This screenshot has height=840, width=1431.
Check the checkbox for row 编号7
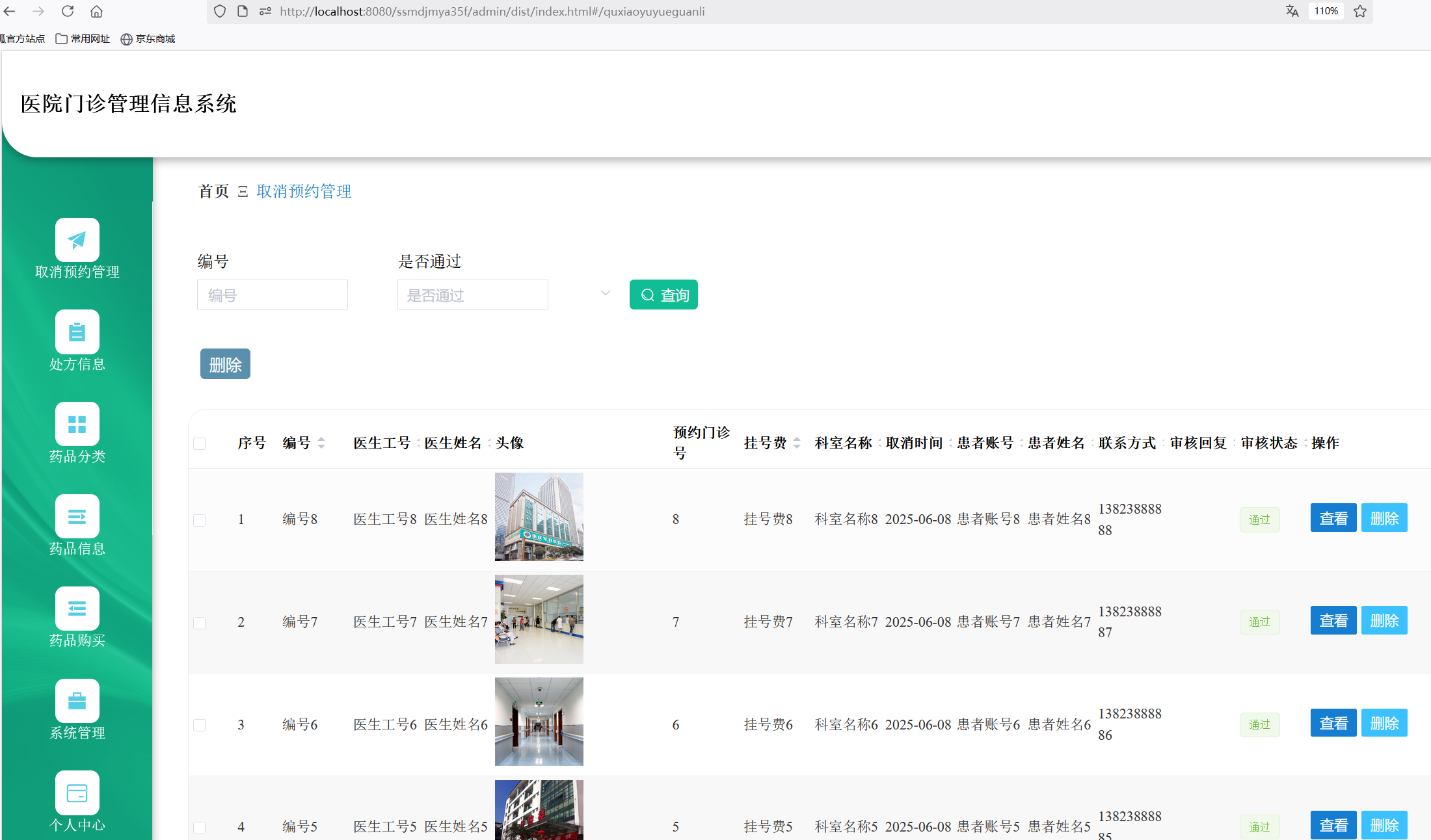[x=200, y=623]
